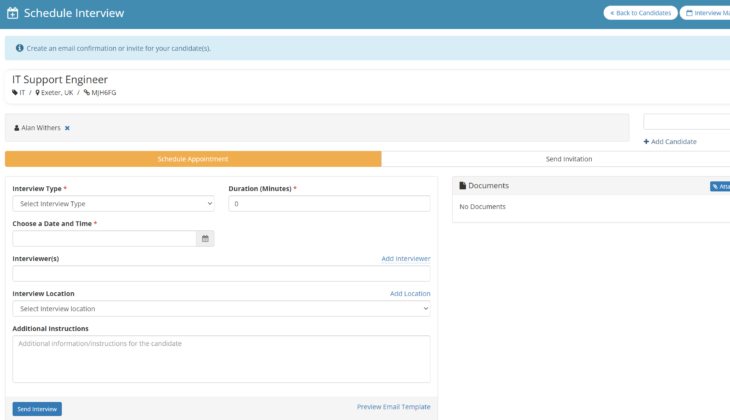Switch to the Schedule Appointment tab
This screenshot has height=420, width=730.
193,159
